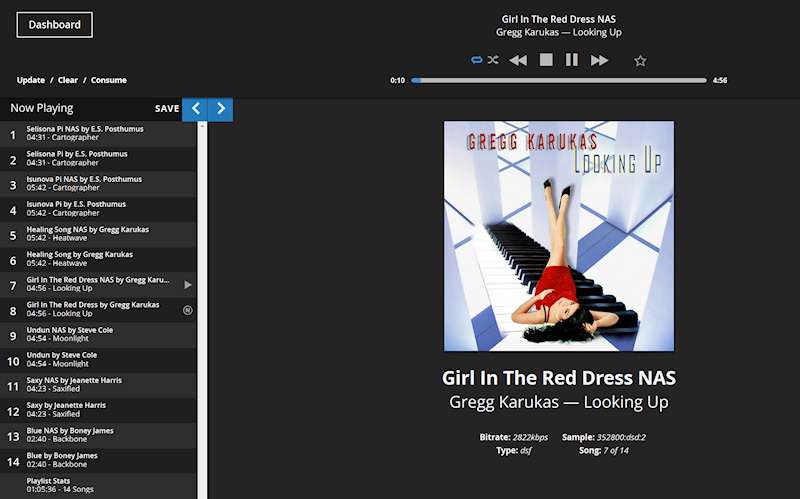This screenshot has height=499, width=800.
Task: Skip to previous track button
Action: tap(518, 60)
